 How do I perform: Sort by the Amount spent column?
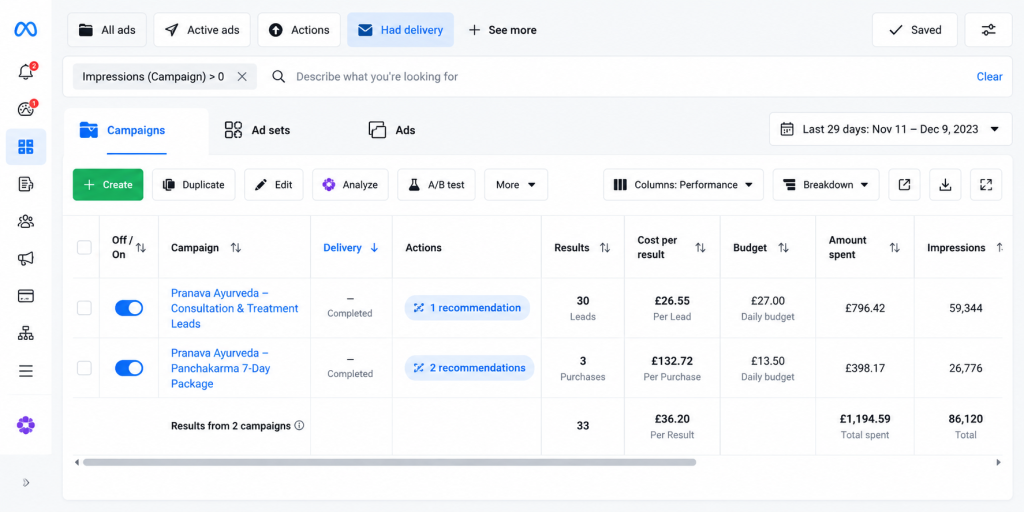895,248
